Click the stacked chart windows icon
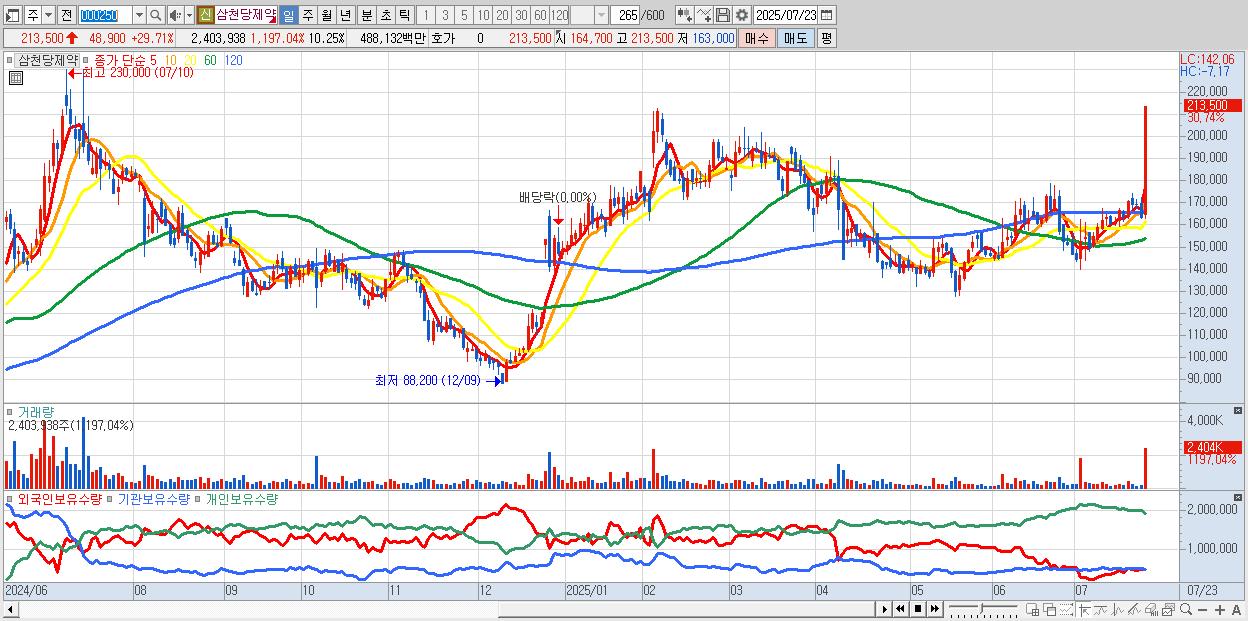 click(x=1169, y=610)
